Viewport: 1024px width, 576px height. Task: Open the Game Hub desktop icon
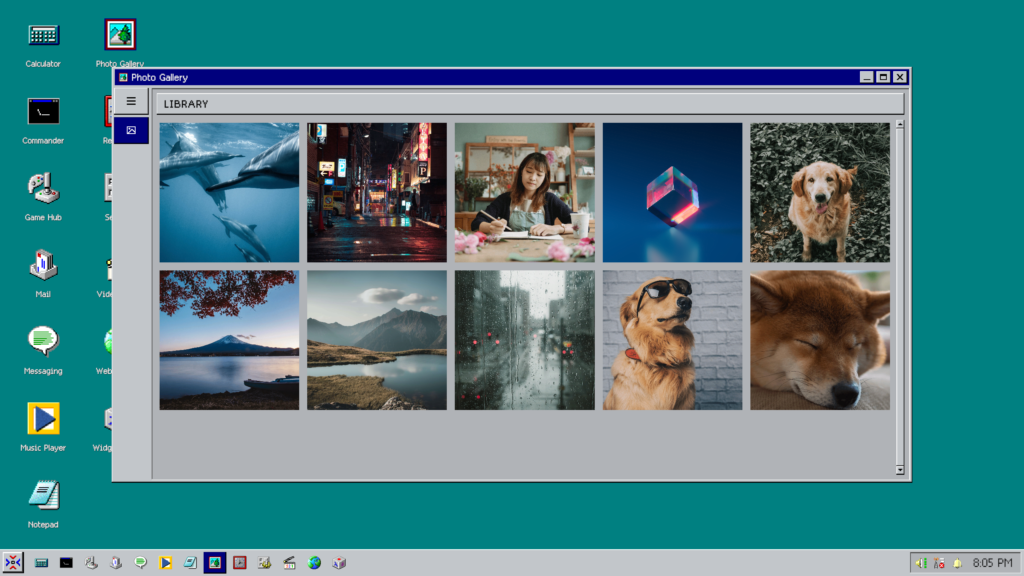42,190
